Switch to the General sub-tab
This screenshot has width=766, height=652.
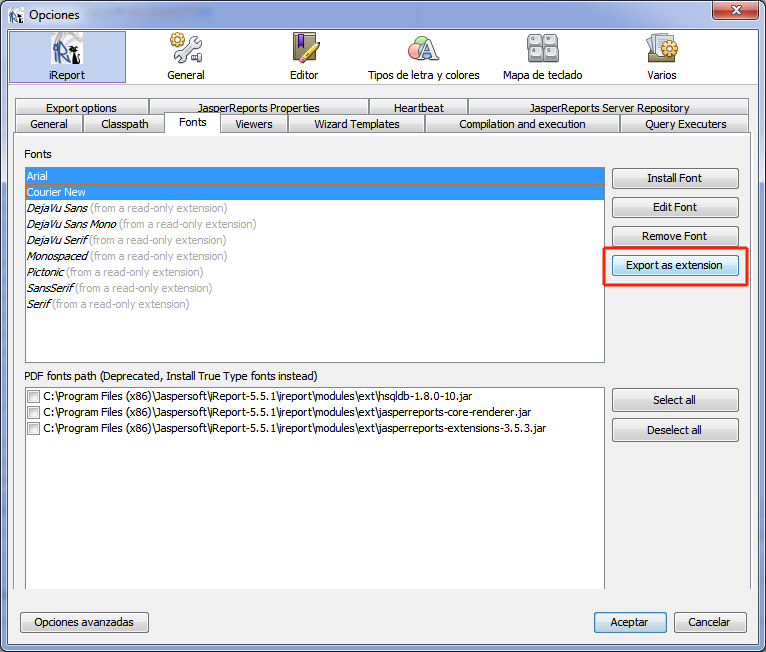click(x=49, y=124)
